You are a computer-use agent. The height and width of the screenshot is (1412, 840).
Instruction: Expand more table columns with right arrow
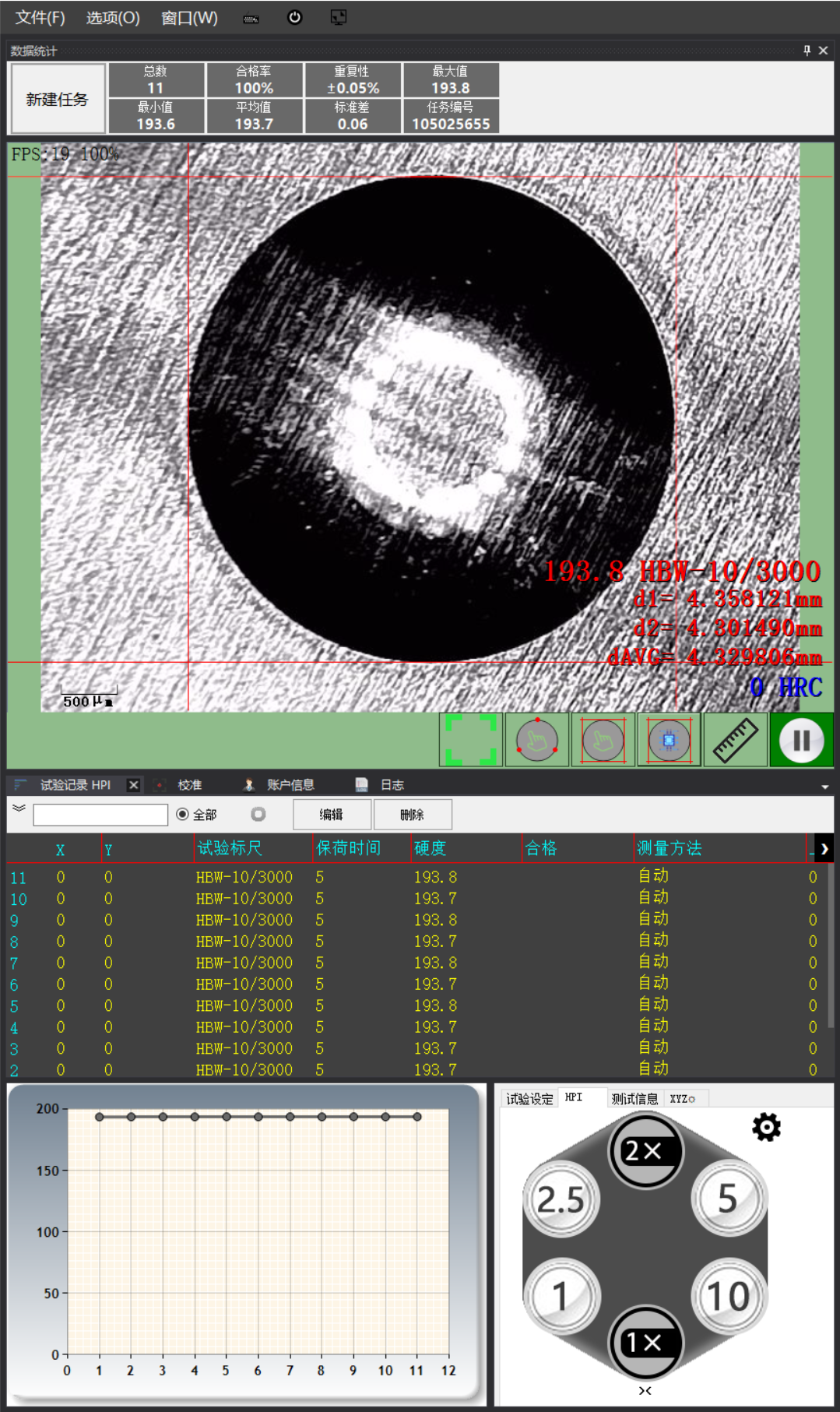click(824, 849)
